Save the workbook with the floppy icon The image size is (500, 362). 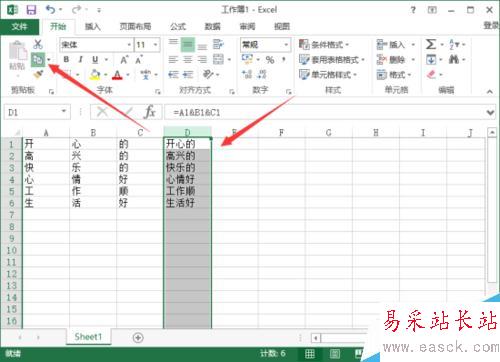[31, 10]
